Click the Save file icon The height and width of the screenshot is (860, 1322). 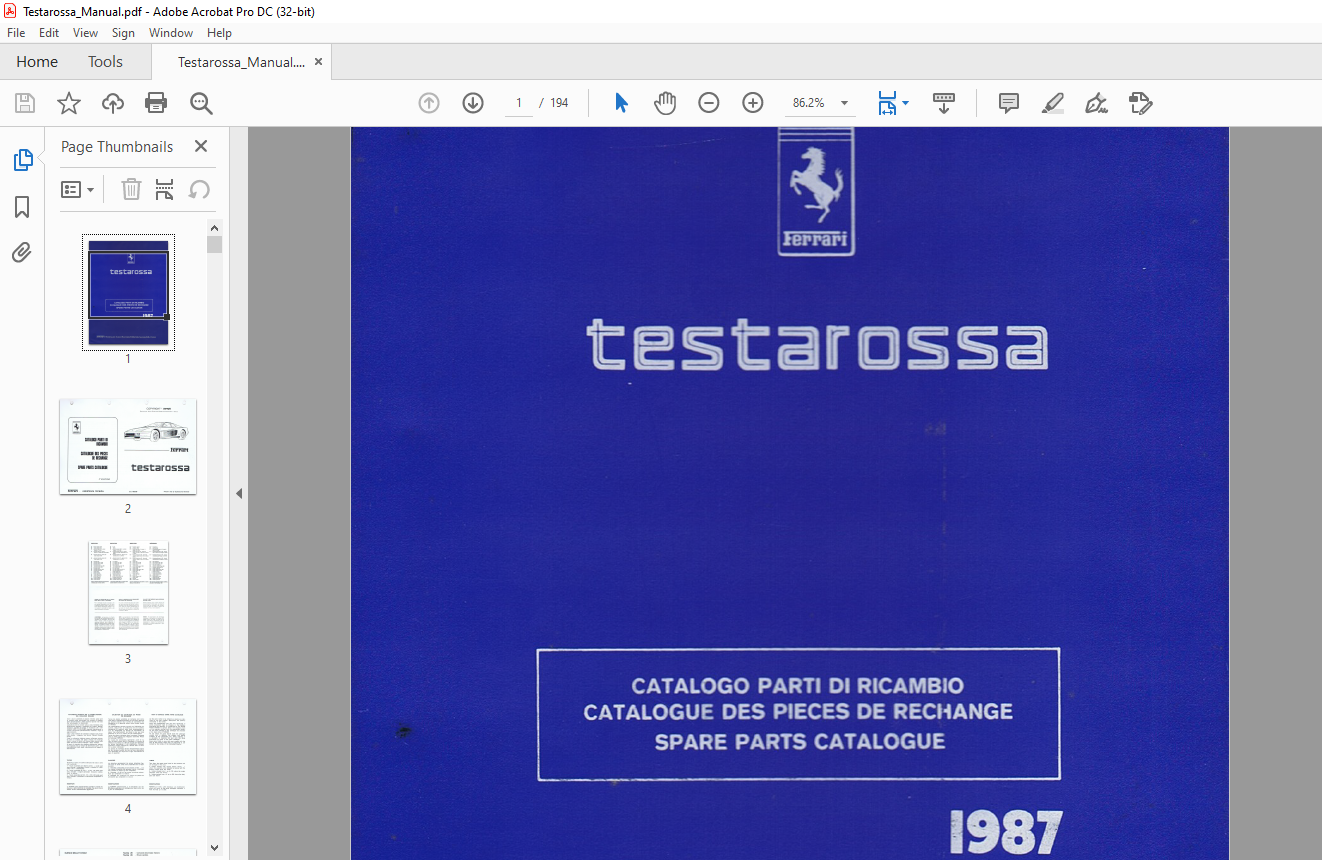click(x=24, y=103)
